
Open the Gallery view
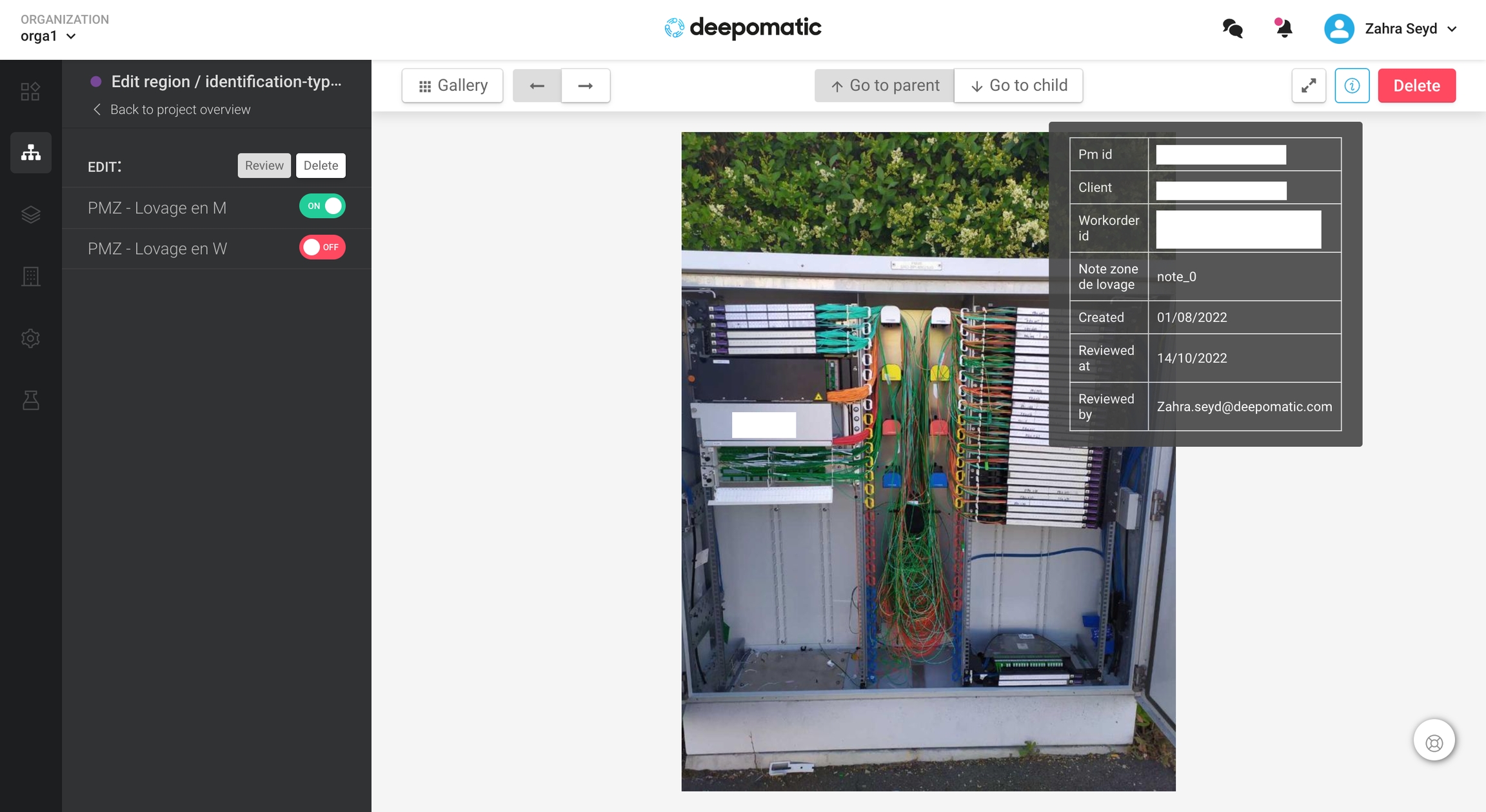click(452, 86)
